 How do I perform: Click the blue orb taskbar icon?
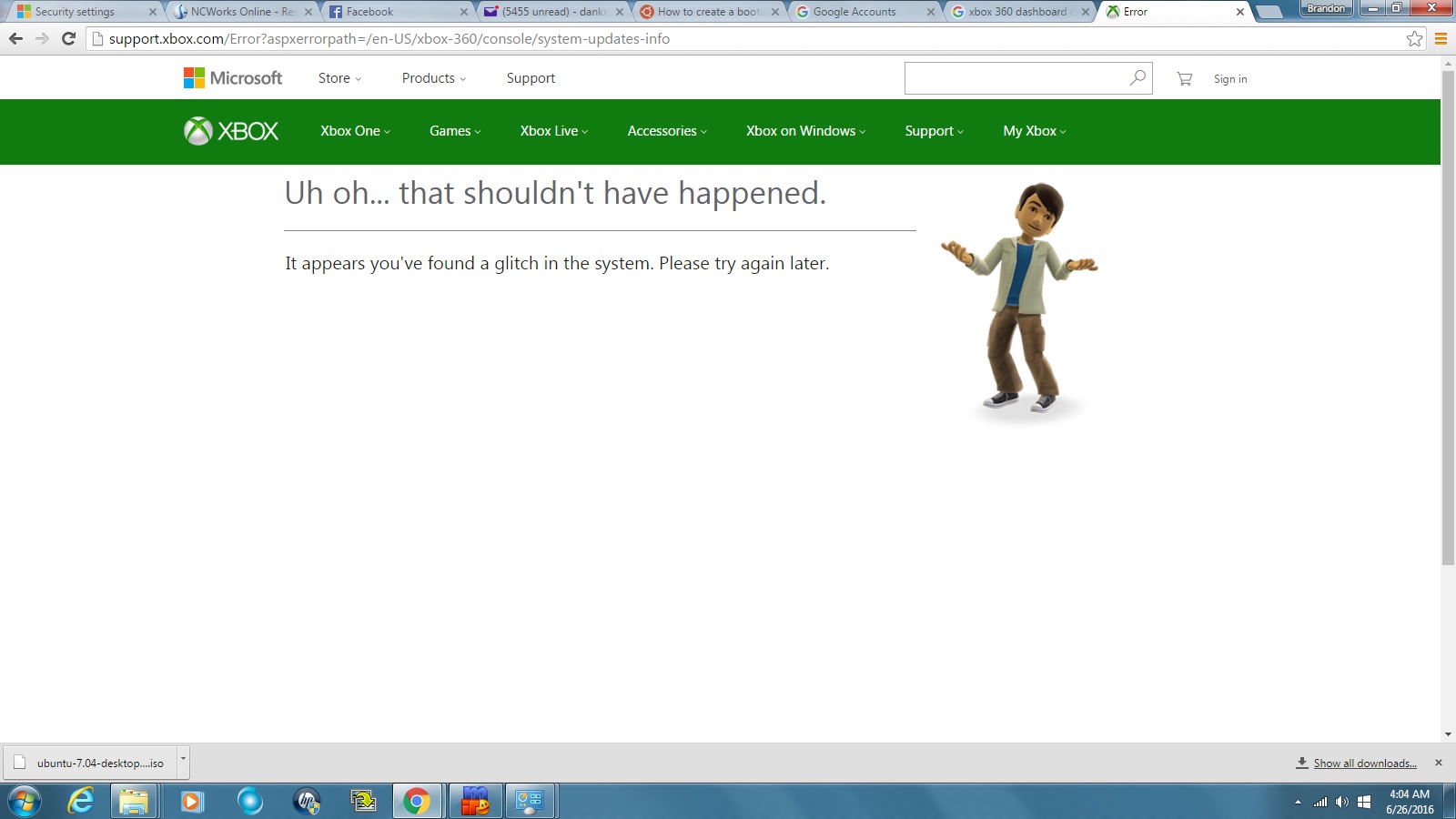249,802
